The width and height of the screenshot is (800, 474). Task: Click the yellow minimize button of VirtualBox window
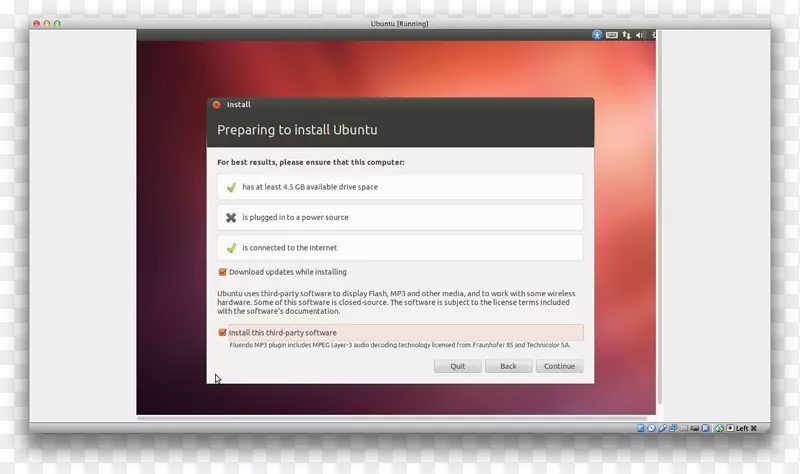click(x=47, y=23)
